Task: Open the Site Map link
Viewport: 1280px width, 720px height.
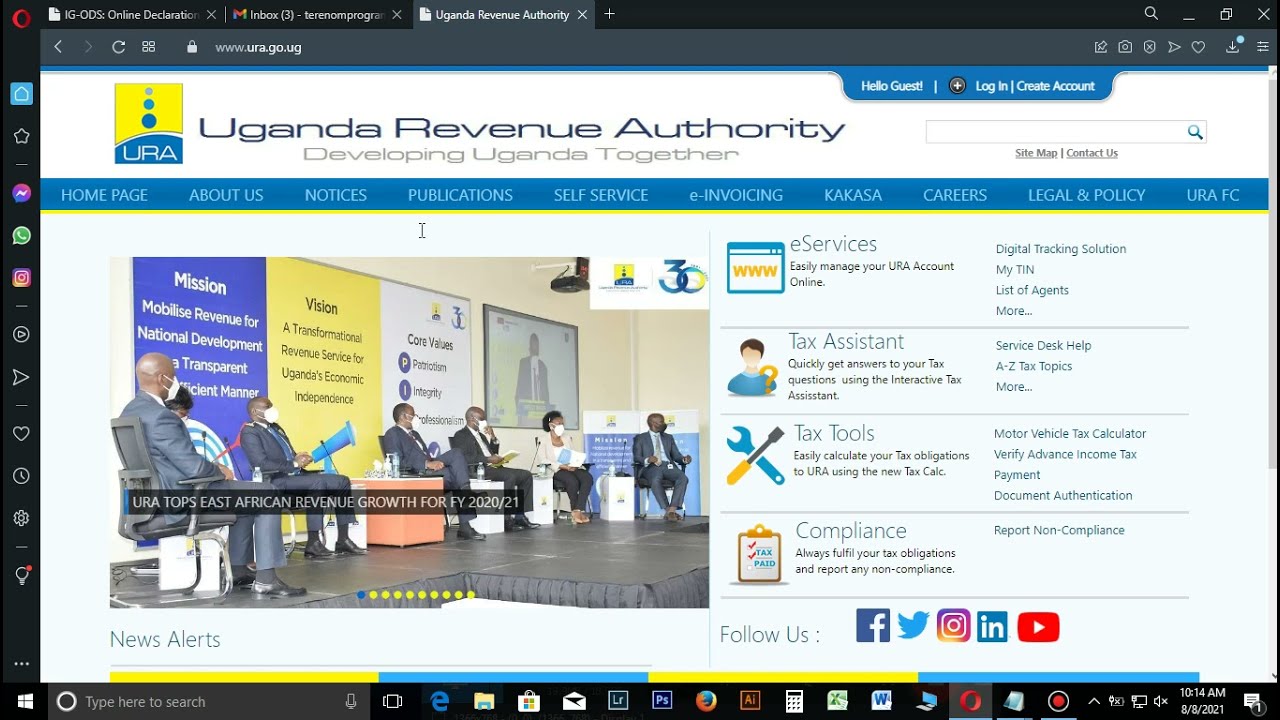Action: click(1036, 153)
